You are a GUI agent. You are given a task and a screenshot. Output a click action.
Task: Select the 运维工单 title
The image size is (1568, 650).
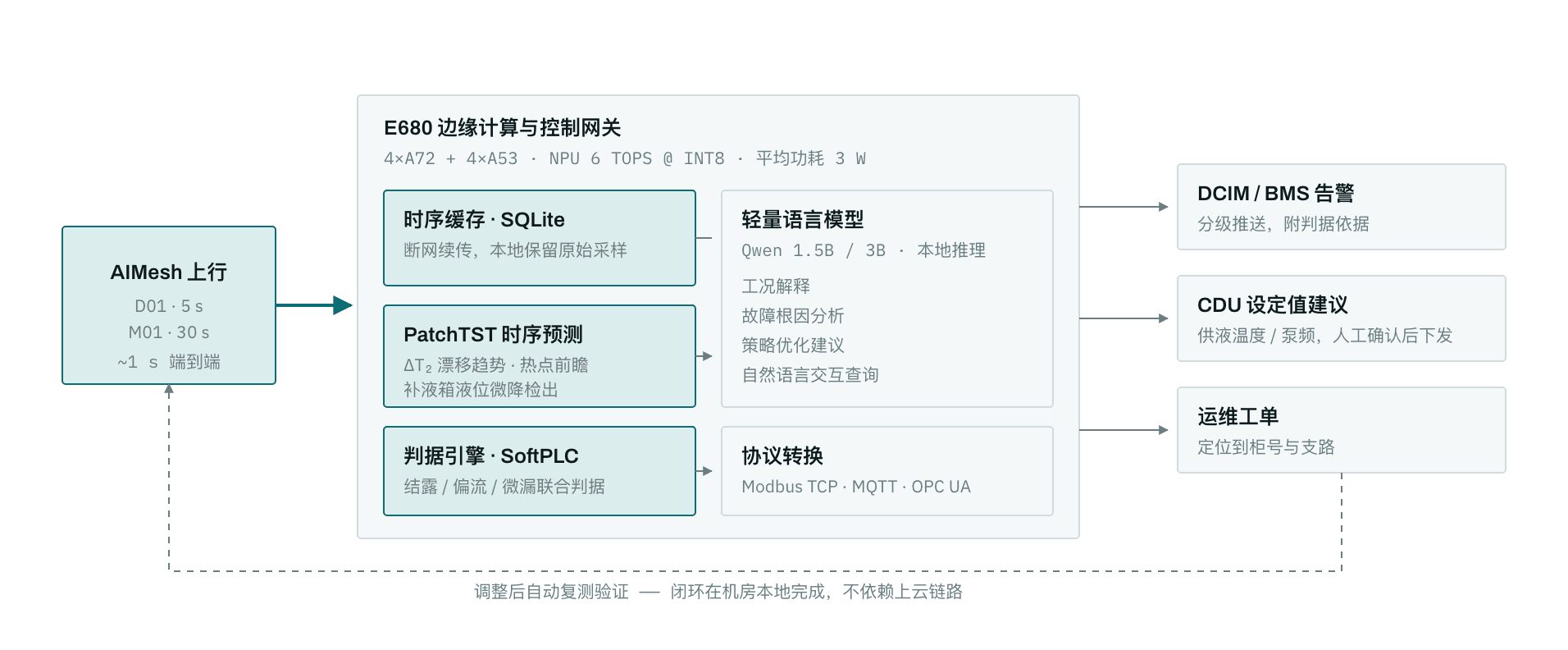[x=1238, y=417]
